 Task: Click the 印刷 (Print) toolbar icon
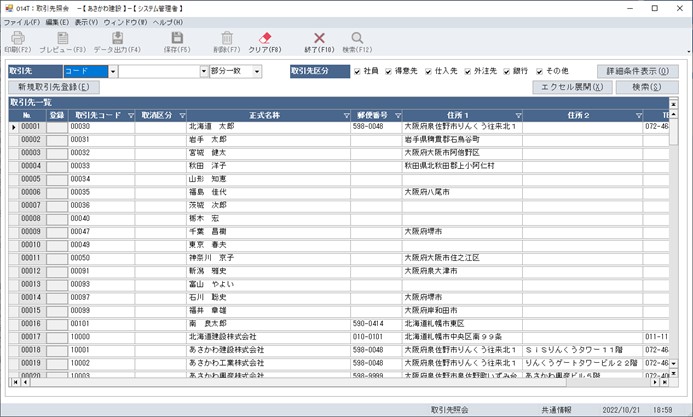[18, 39]
